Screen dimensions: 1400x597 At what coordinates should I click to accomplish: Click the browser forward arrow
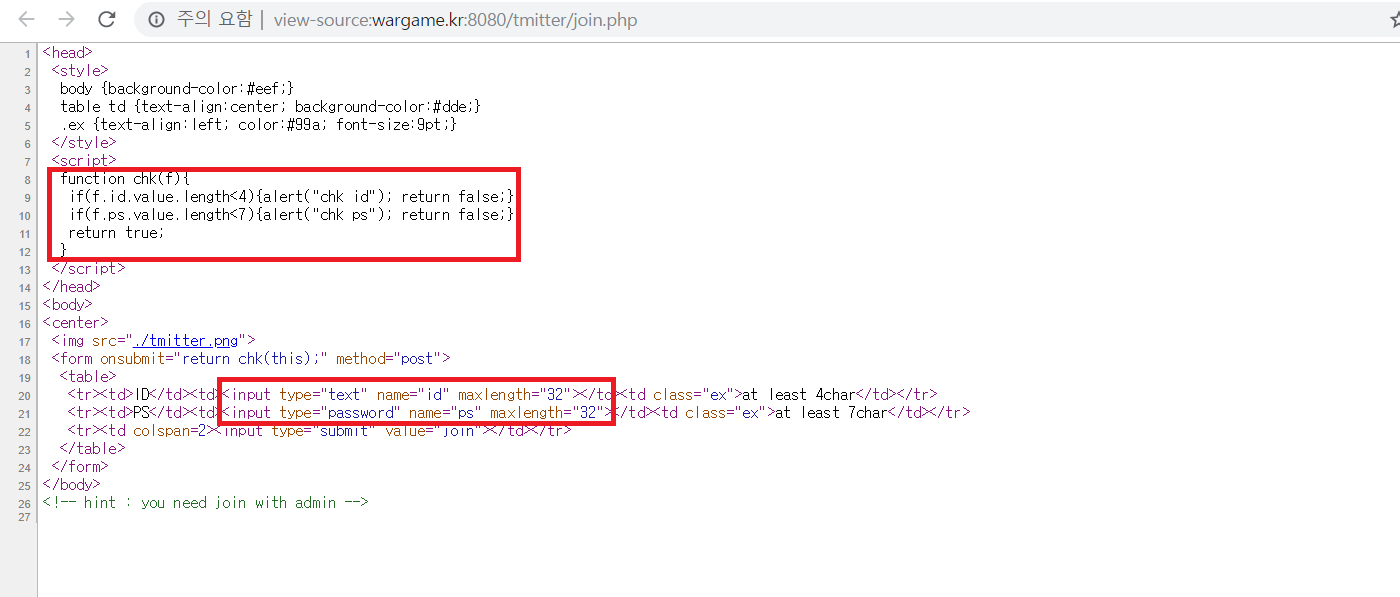(67, 20)
